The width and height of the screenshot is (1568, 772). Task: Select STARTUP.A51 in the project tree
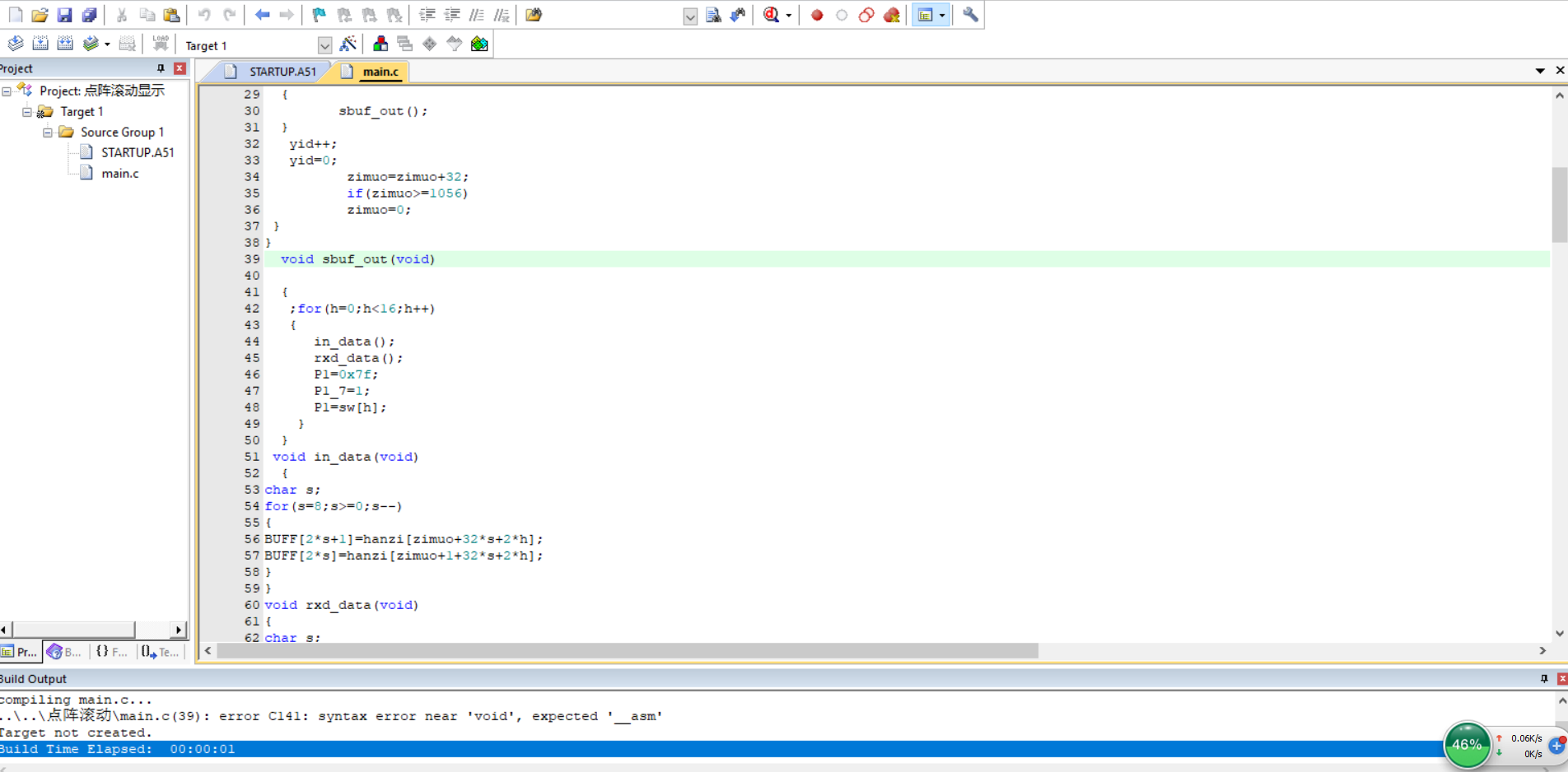click(138, 152)
